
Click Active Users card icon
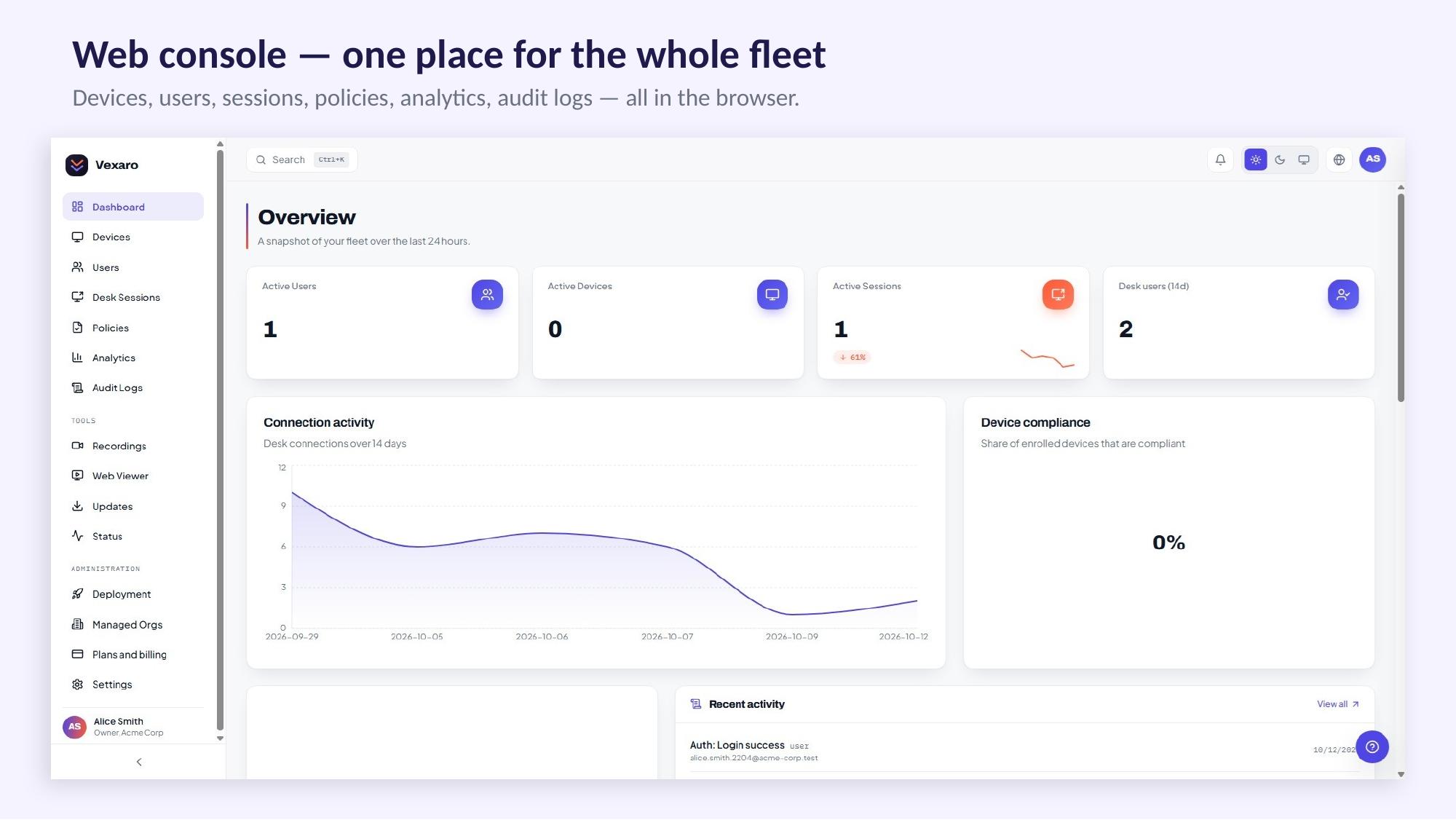coord(487,294)
